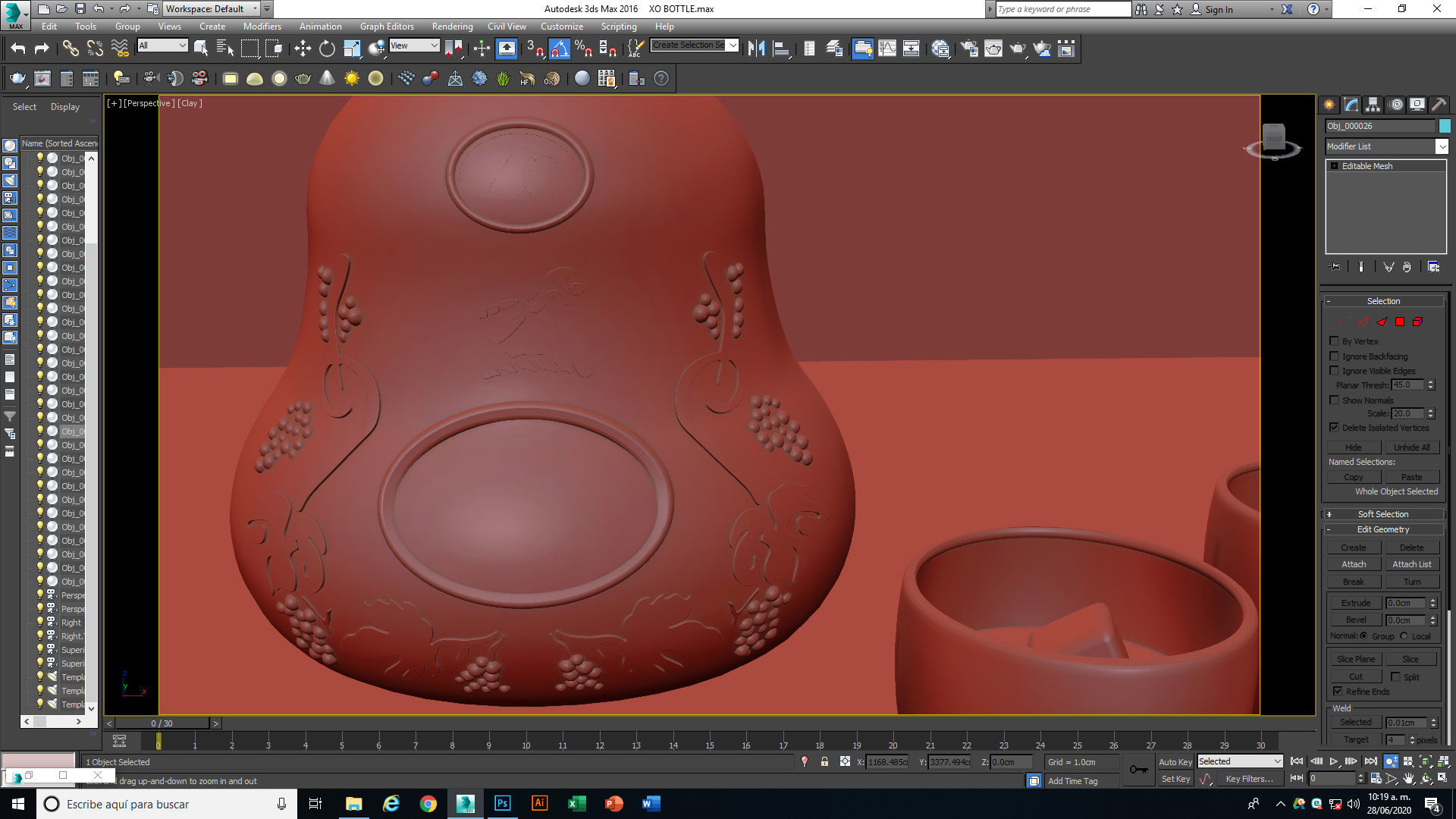Choose the Select and Uniform Scale tool
Image resolution: width=1456 pixels, height=819 pixels.
352,49
